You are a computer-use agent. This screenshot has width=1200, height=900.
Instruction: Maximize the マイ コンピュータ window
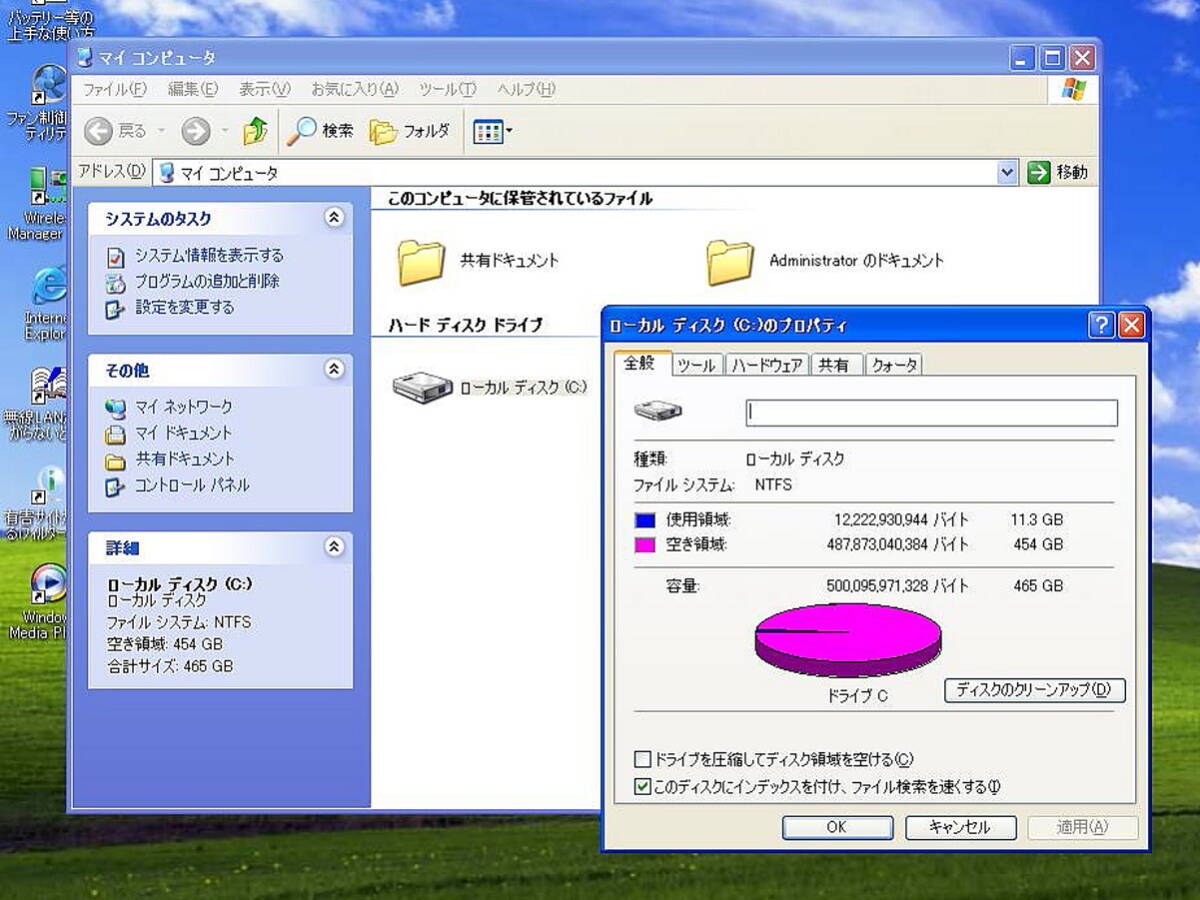(x=1052, y=58)
